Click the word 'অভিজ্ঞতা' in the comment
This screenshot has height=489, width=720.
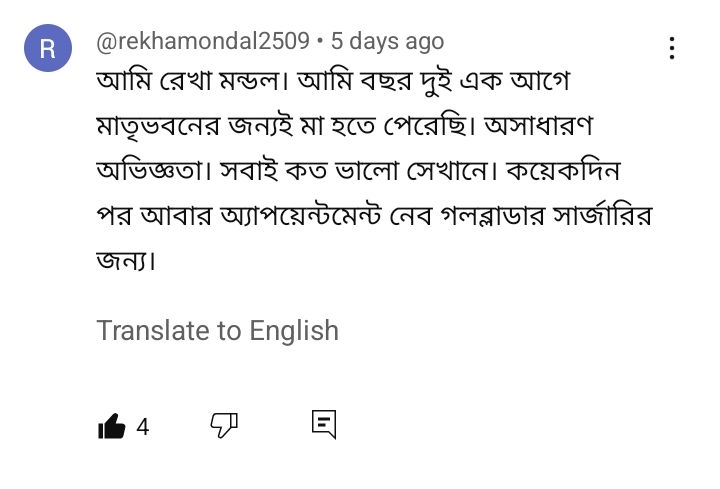150,171
